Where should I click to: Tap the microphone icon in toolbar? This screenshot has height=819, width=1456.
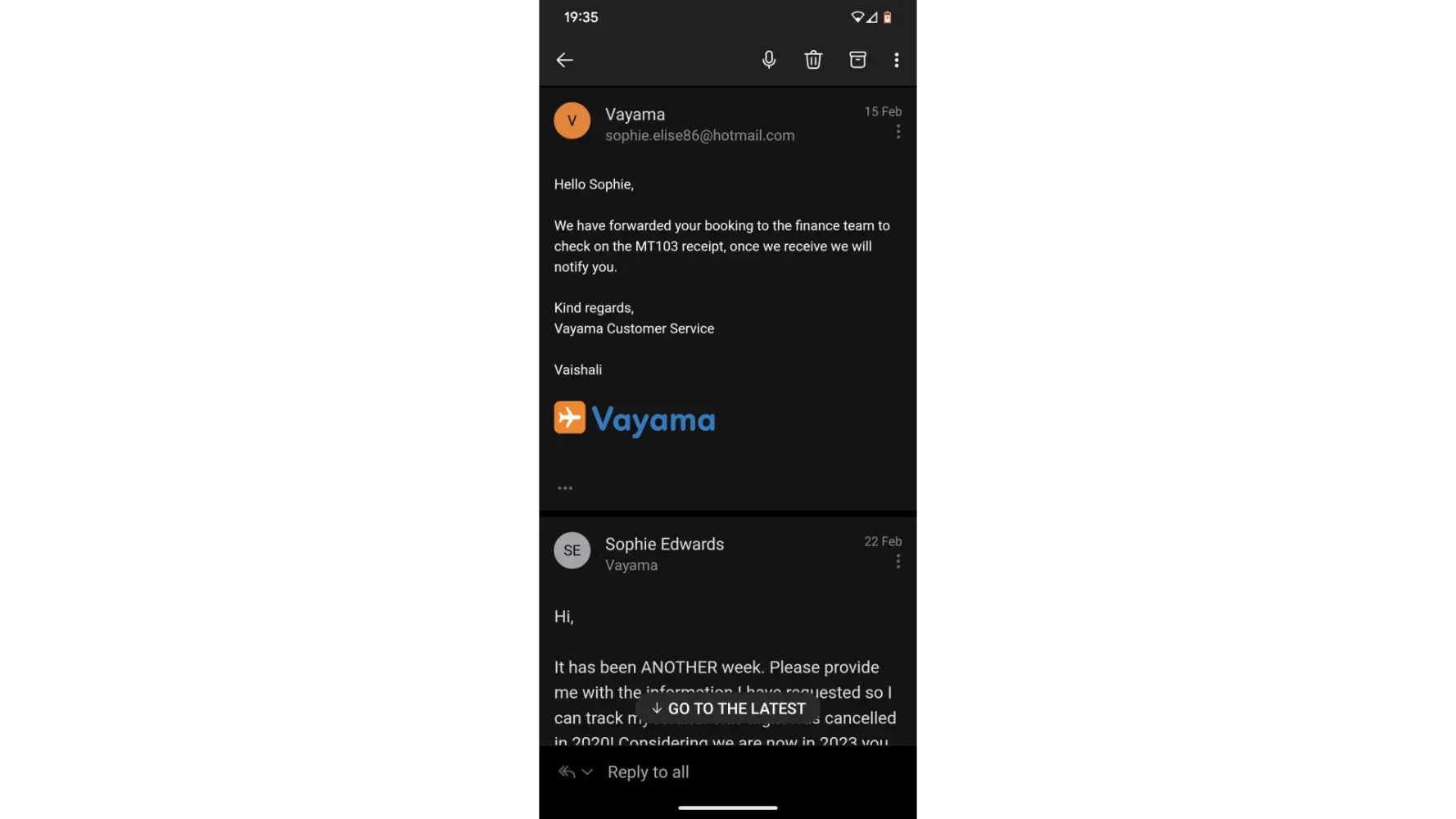[x=769, y=60]
